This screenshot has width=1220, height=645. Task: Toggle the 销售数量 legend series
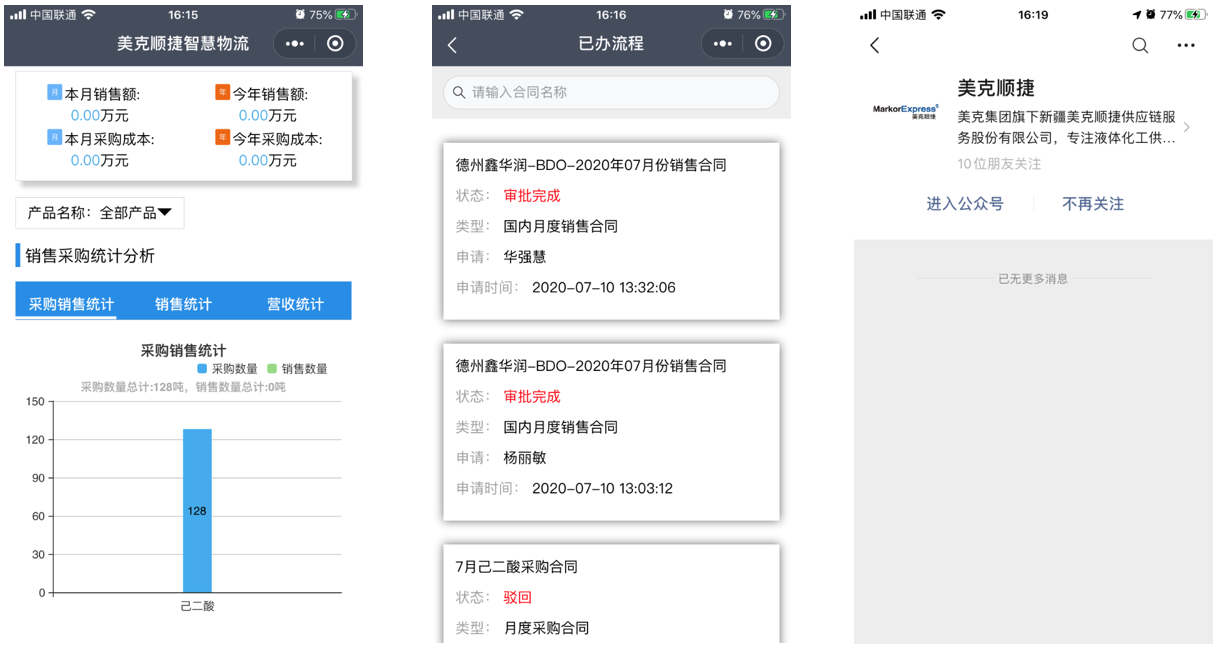click(297, 369)
